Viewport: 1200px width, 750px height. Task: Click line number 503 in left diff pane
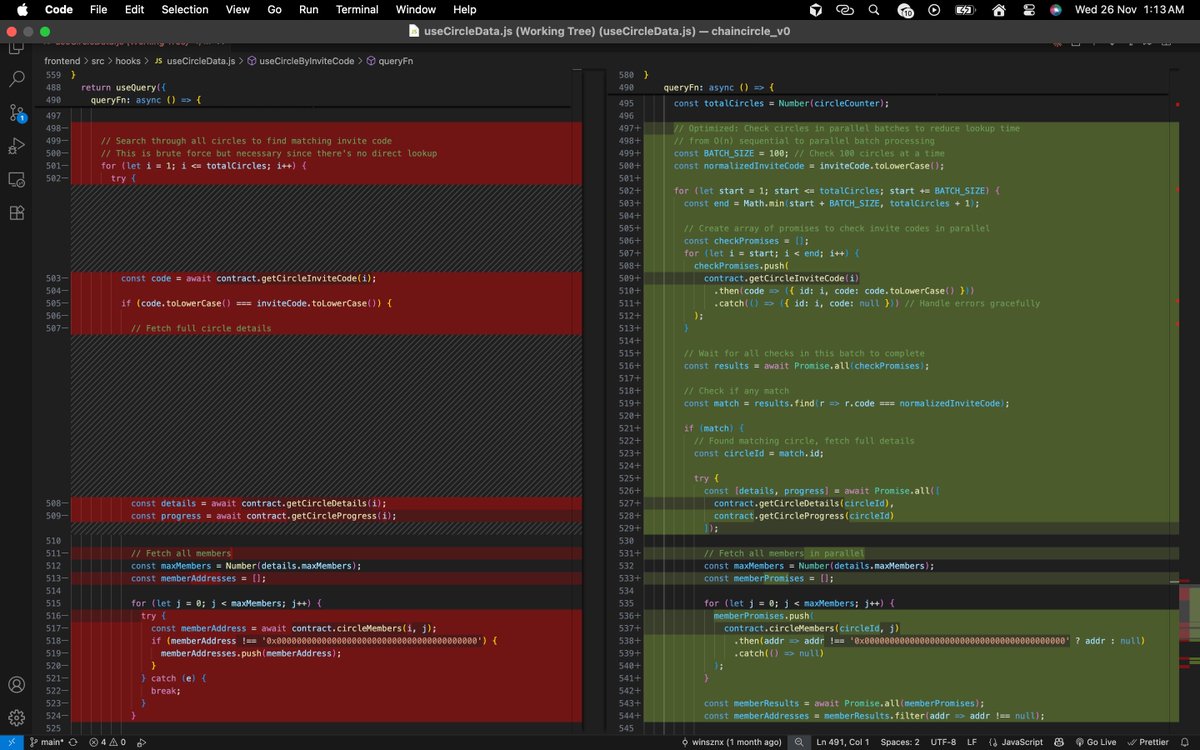pyautogui.click(x=53, y=278)
